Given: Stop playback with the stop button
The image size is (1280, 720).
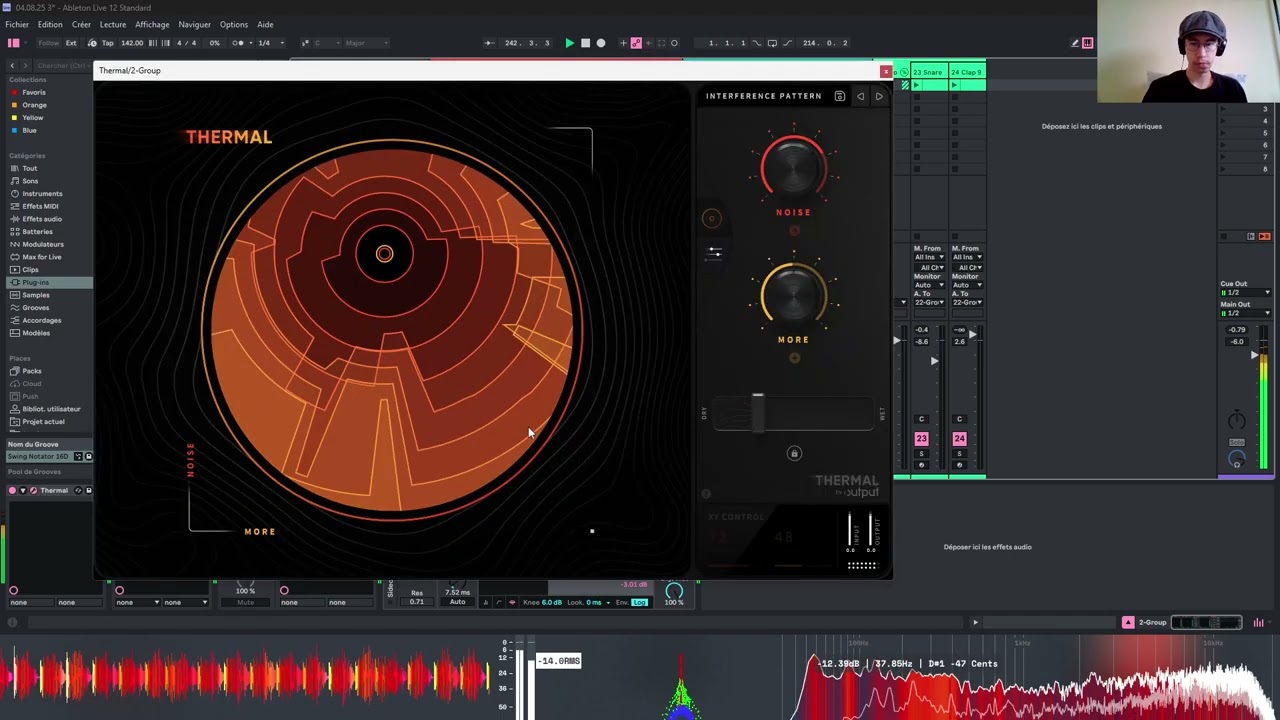Looking at the screenshot, I should [585, 43].
